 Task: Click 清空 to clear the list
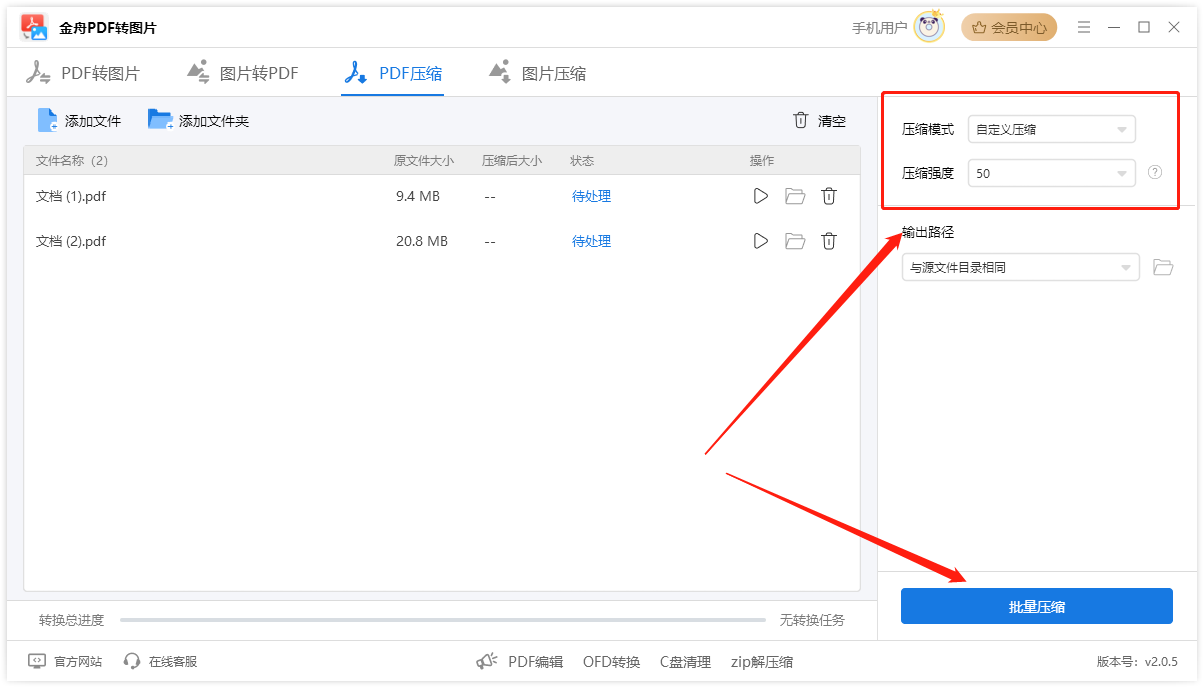coord(819,120)
